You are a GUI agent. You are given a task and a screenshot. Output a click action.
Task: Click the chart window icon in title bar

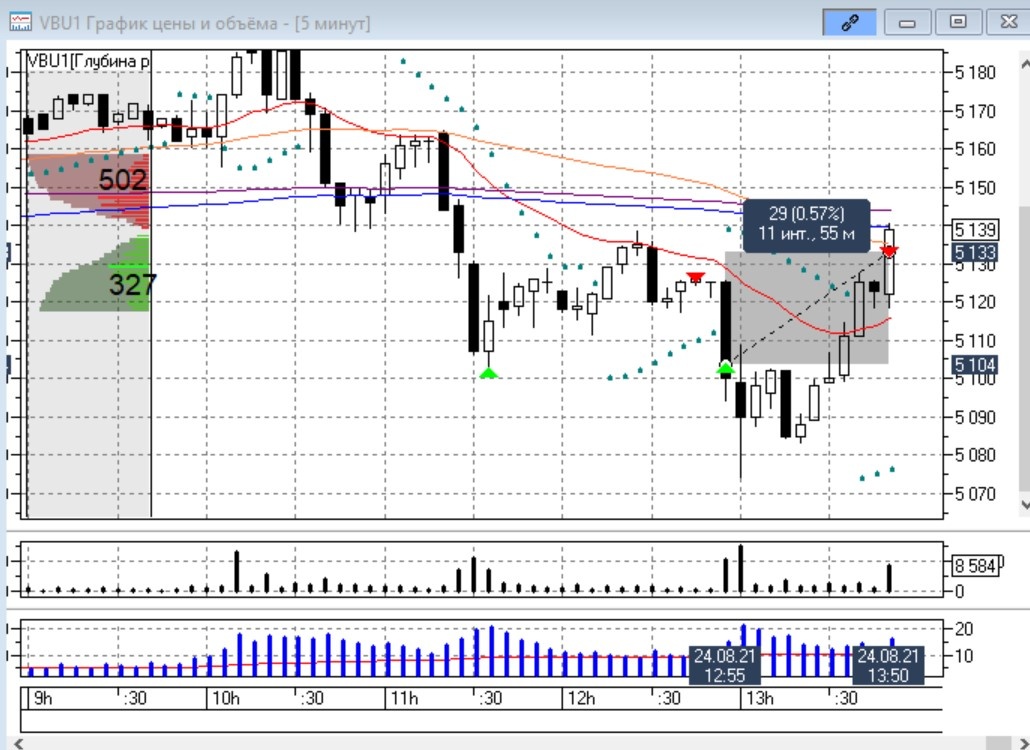click(20, 22)
